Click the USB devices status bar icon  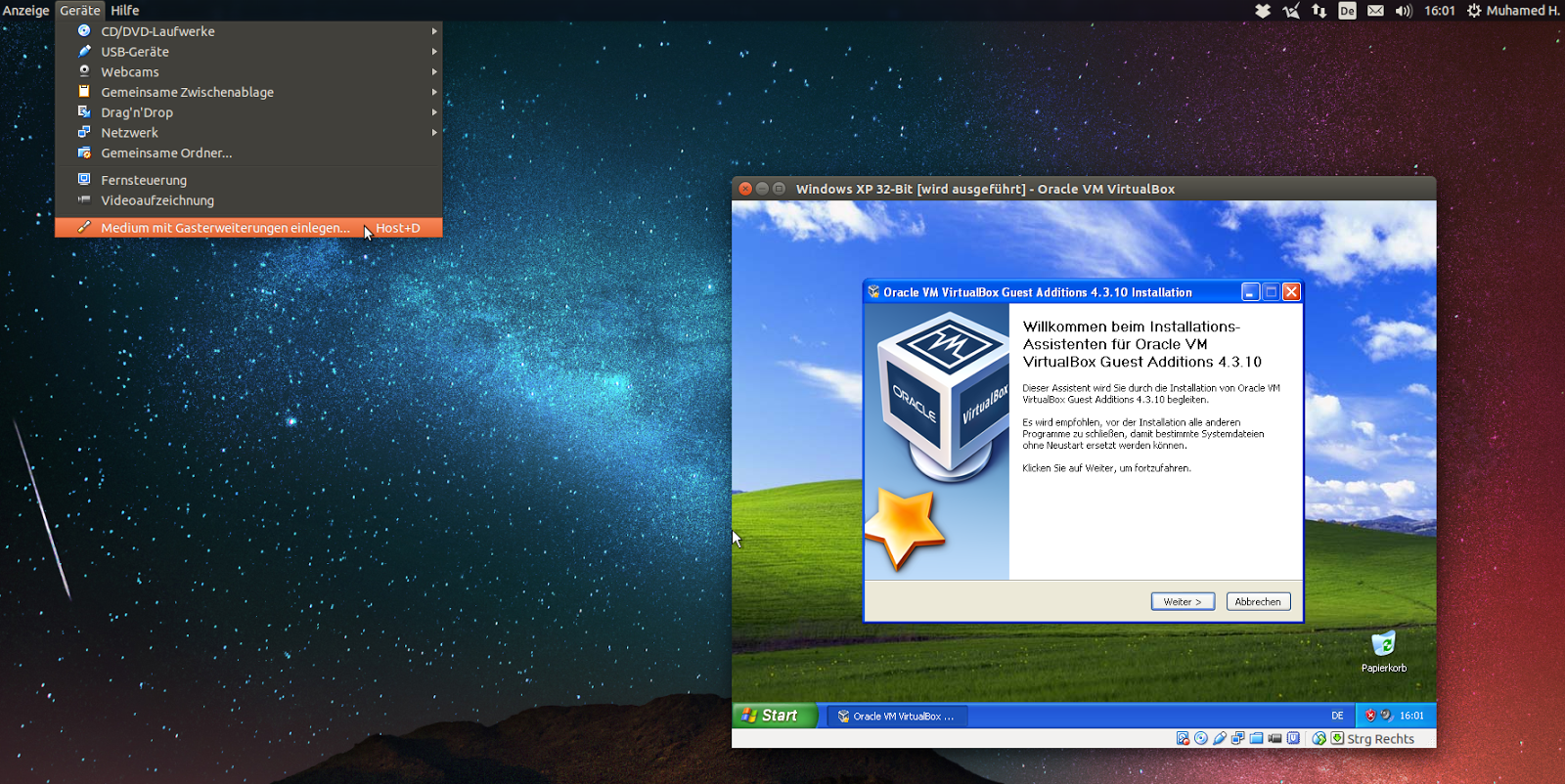point(1220,738)
